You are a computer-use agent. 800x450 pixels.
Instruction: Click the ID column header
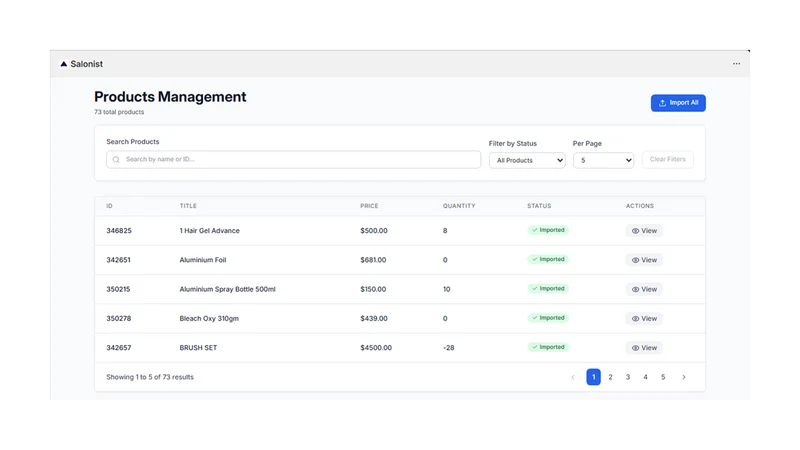tap(109, 206)
